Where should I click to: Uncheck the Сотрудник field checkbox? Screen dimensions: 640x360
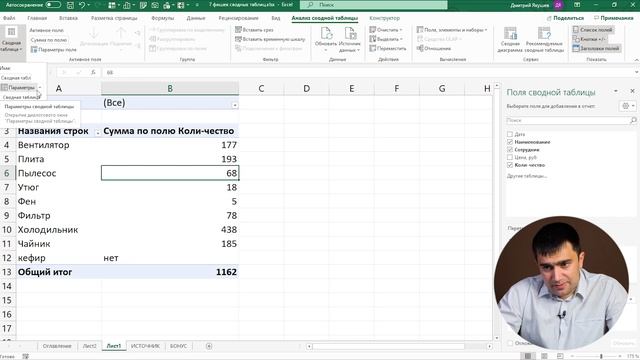tap(510, 149)
